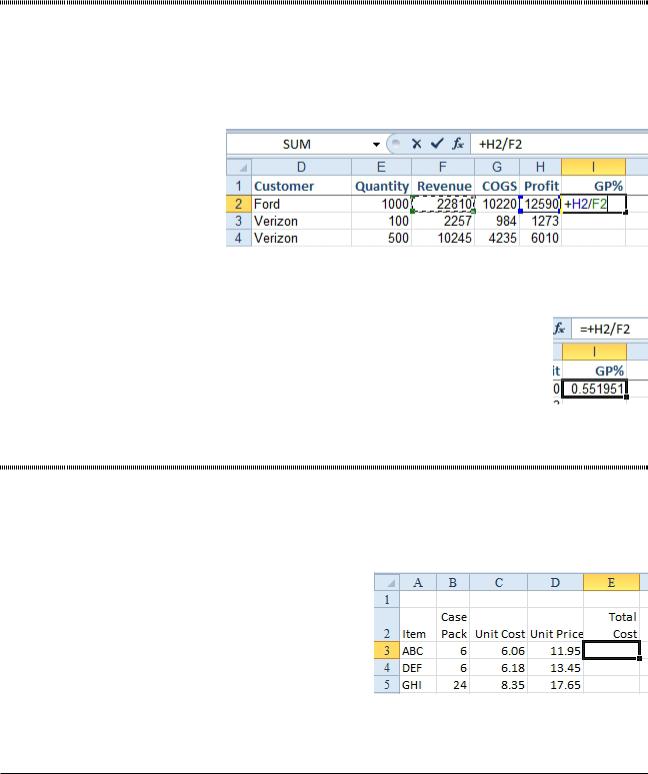The height and width of the screenshot is (774, 648).
Task: Click the ABC item cell
Action: pos(418,651)
